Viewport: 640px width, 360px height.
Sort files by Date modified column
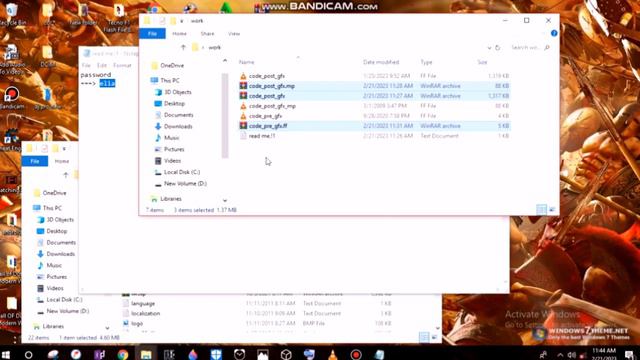click(381, 62)
